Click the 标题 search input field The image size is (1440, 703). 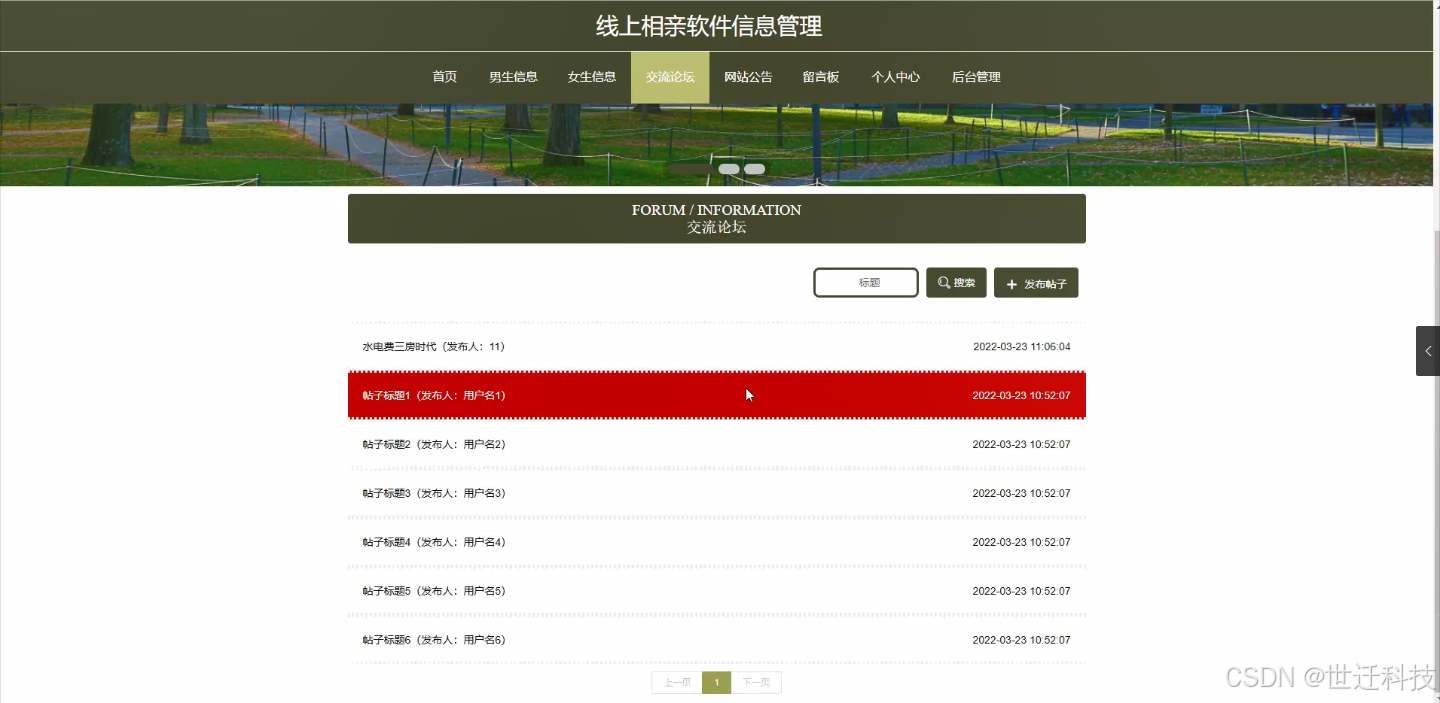click(865, 282)
